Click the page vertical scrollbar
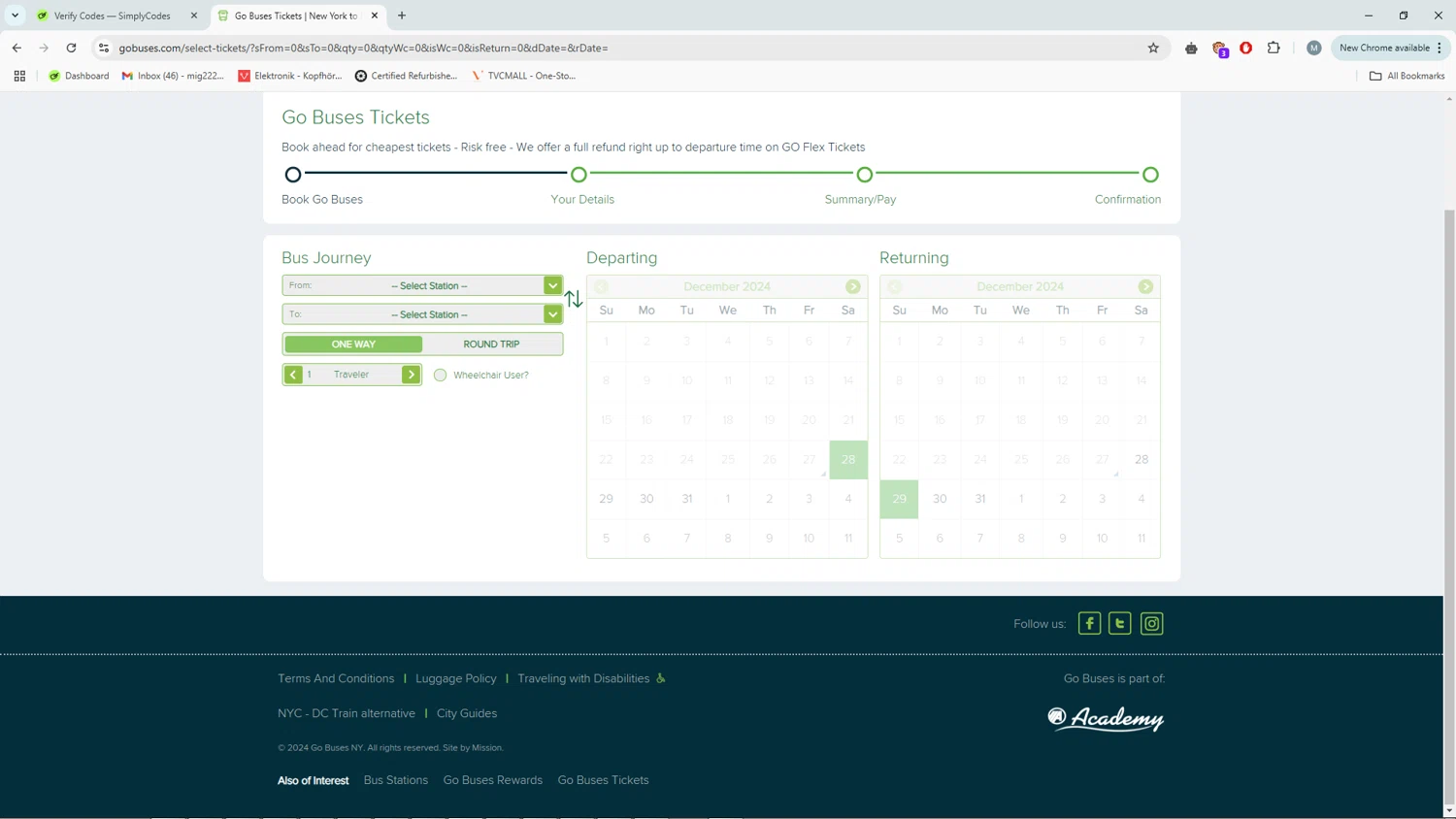 [1449, 505]
